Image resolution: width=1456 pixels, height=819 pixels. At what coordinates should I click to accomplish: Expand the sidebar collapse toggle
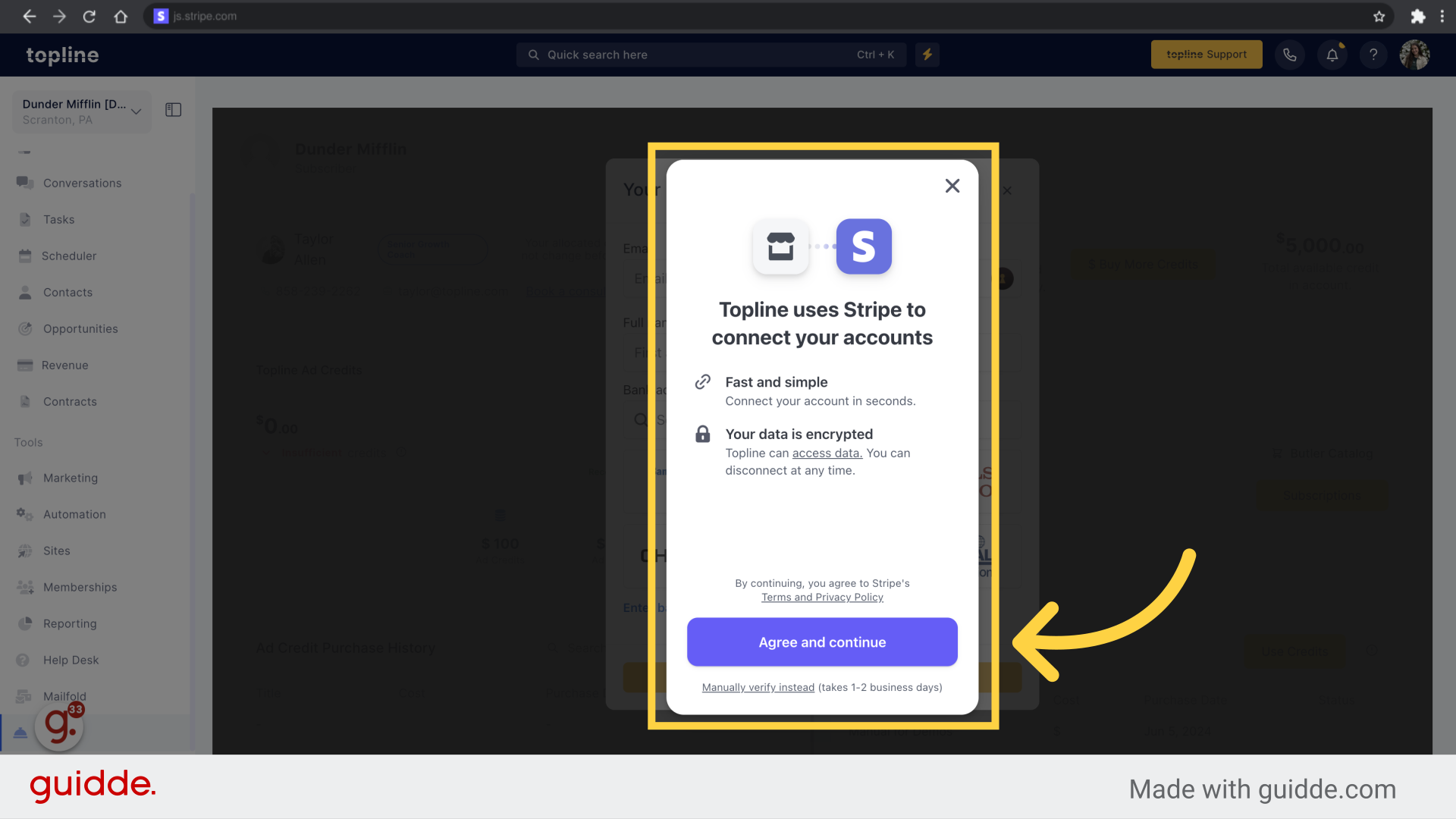click(x=174, y=110)
